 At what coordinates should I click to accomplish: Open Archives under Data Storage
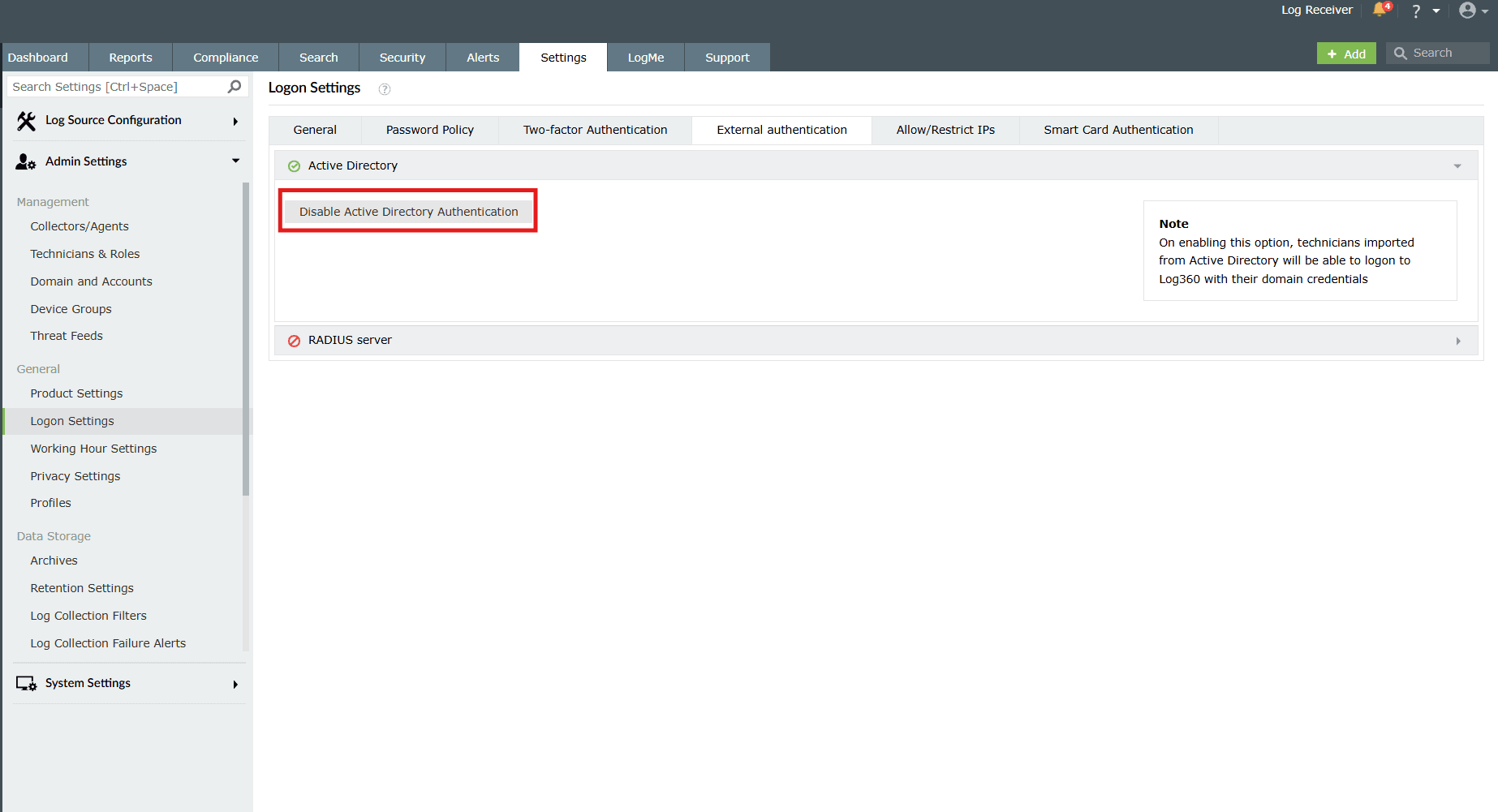tap(54, 561)
